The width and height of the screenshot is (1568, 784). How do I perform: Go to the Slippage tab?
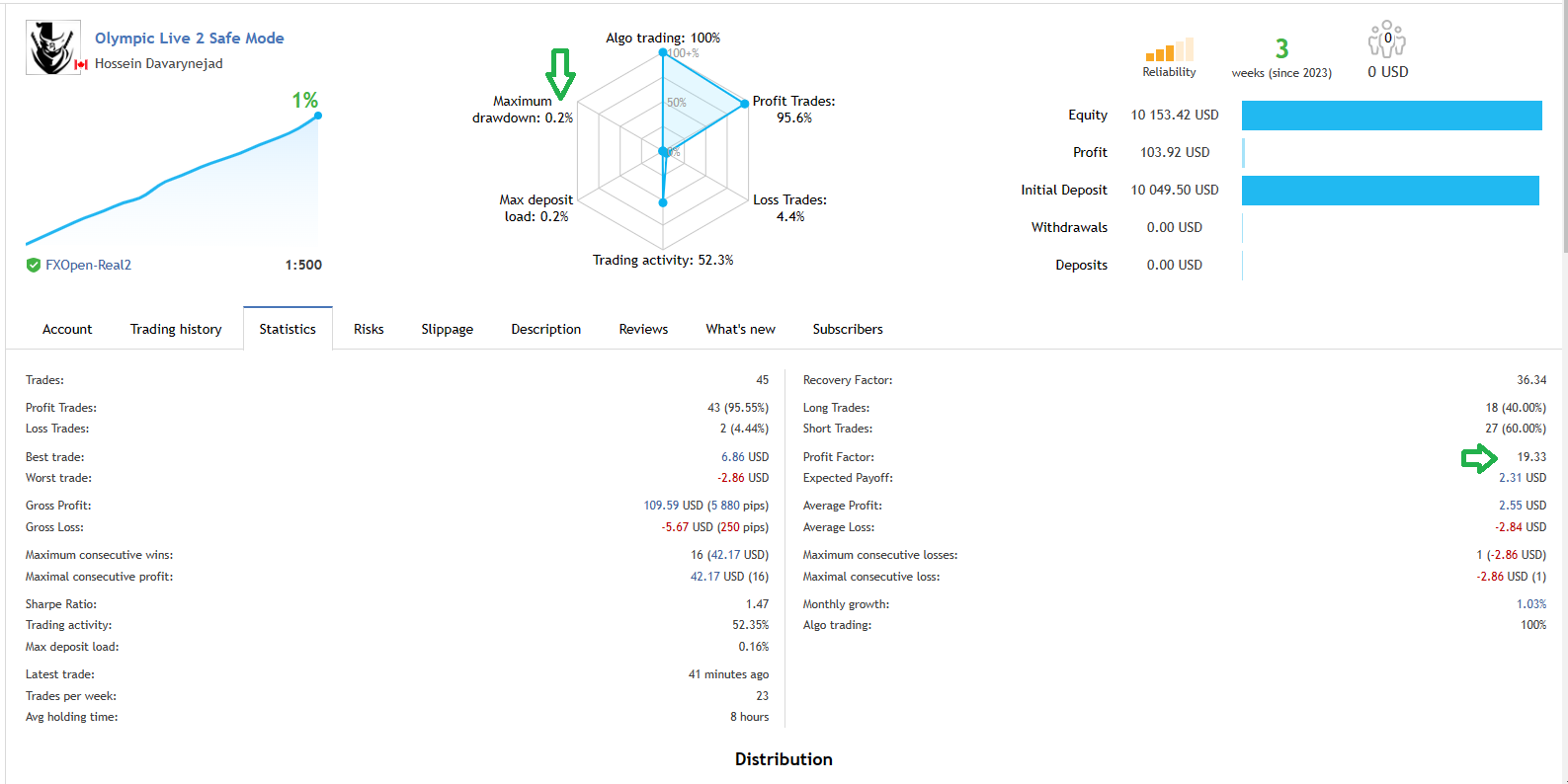tap(447, 329)
